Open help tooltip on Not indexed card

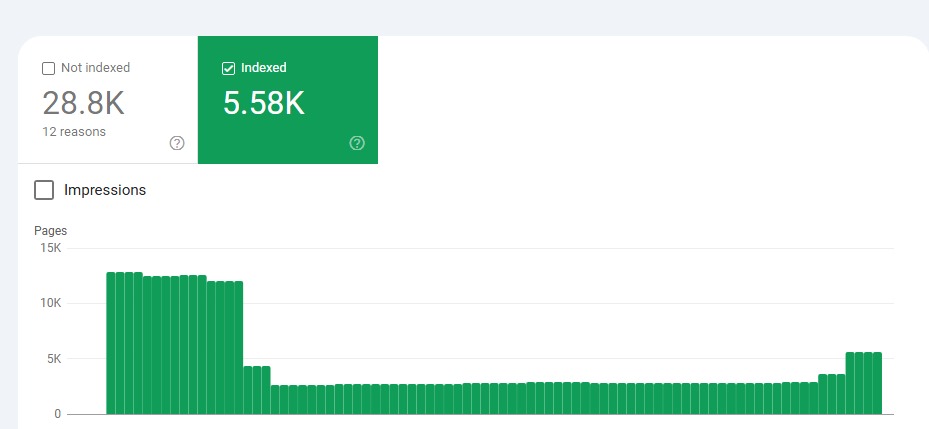click(x=177, y=143)
